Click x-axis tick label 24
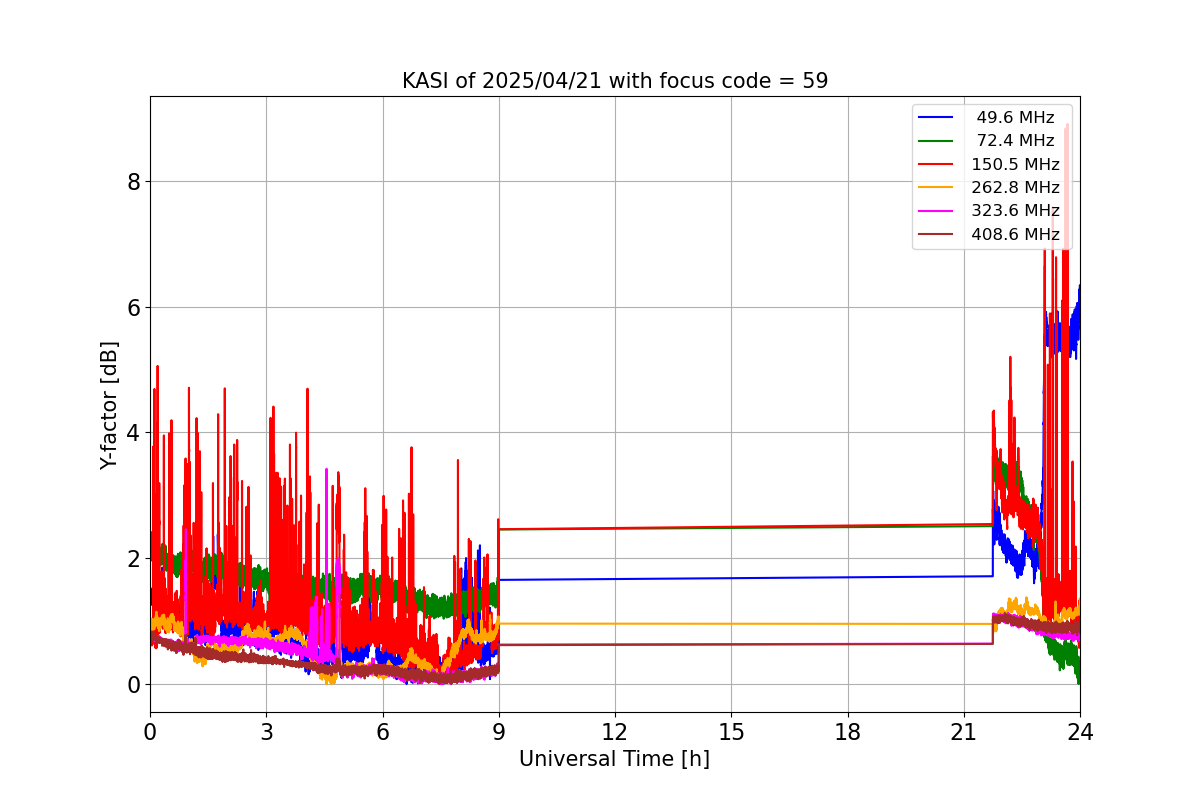 point(1080,731)
